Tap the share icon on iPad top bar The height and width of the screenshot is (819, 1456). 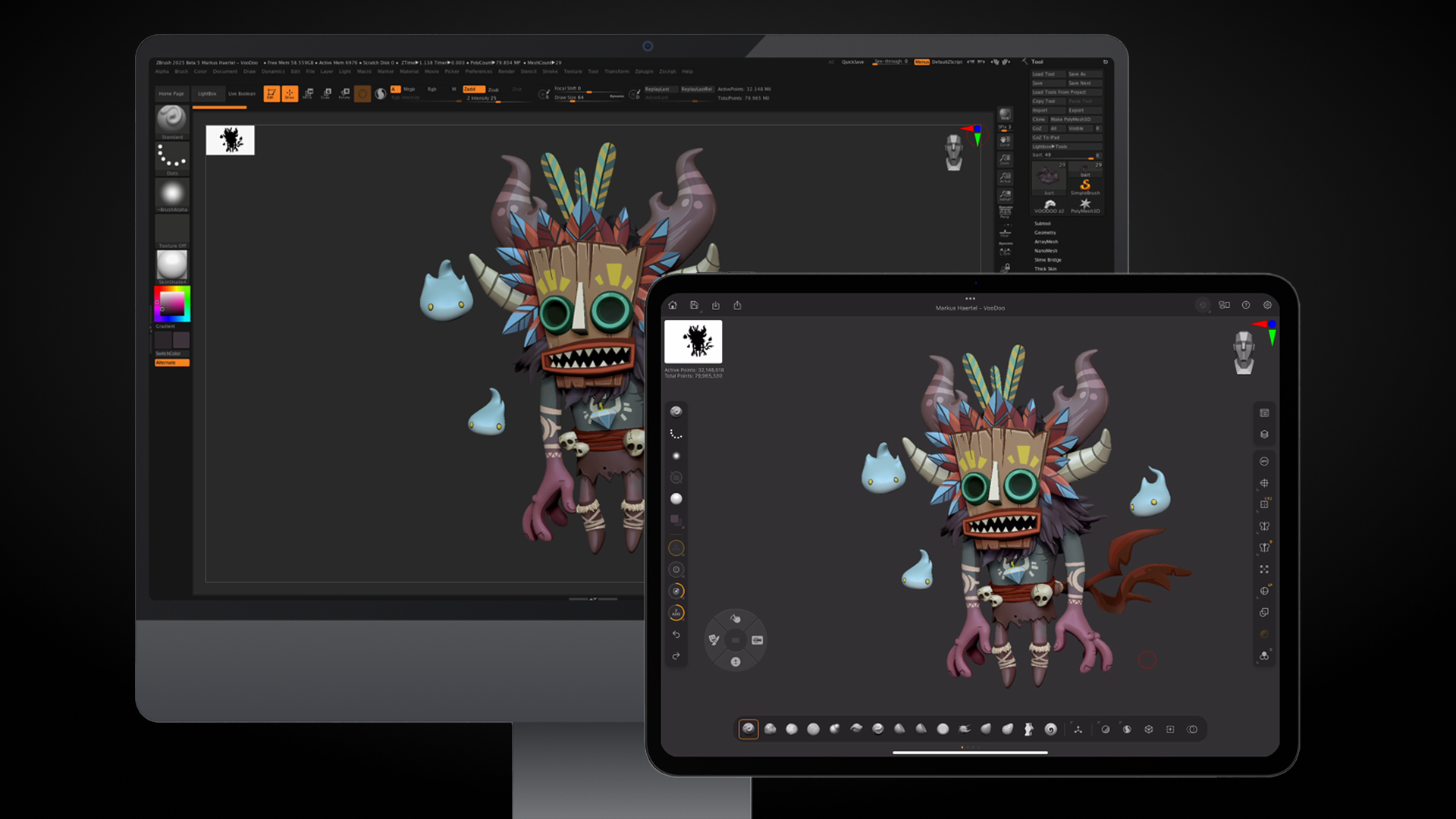(x=737, y=306)
